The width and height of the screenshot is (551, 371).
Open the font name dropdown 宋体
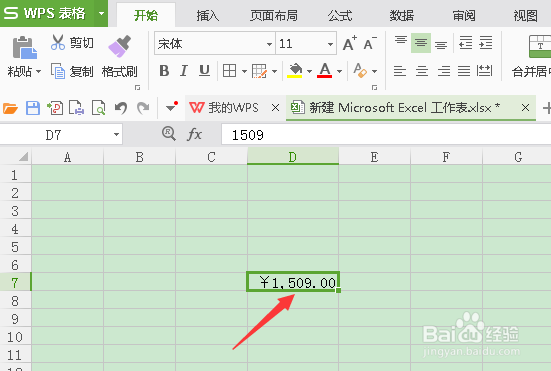tap(269, 44)
